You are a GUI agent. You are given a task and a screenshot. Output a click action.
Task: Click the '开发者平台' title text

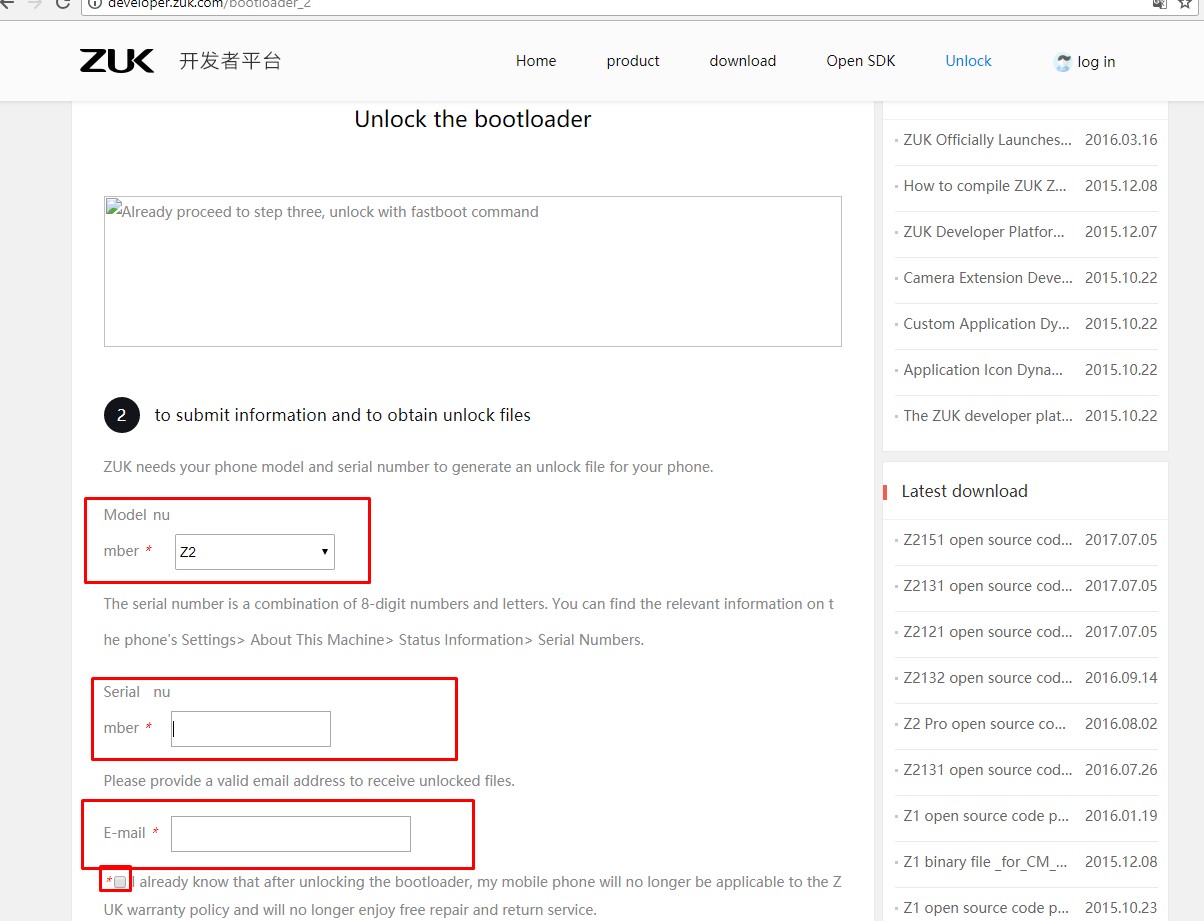pyautogui.click(x=230, y=61)
